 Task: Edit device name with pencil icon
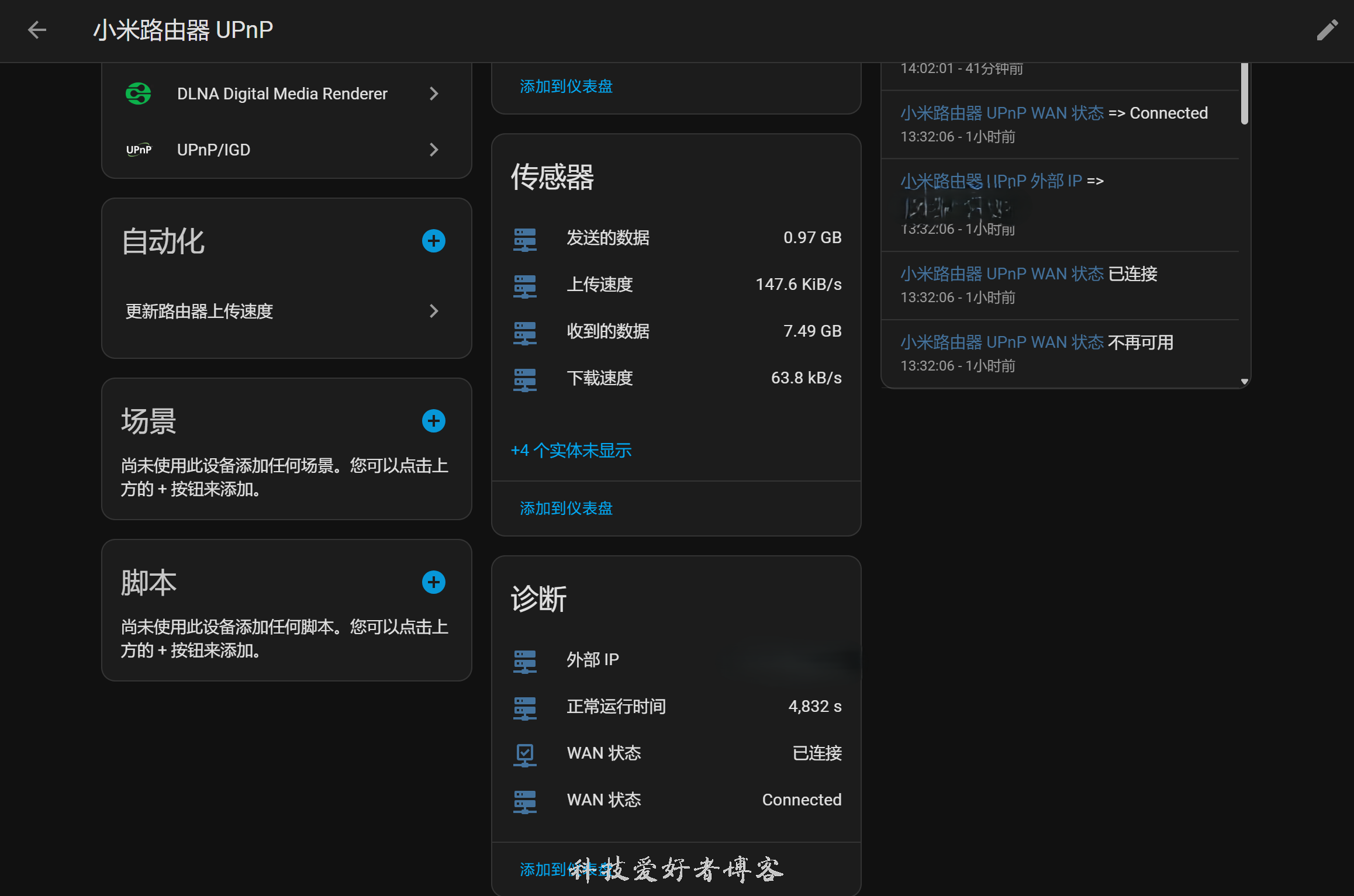pyautogui.click(x=1327, y=30)
